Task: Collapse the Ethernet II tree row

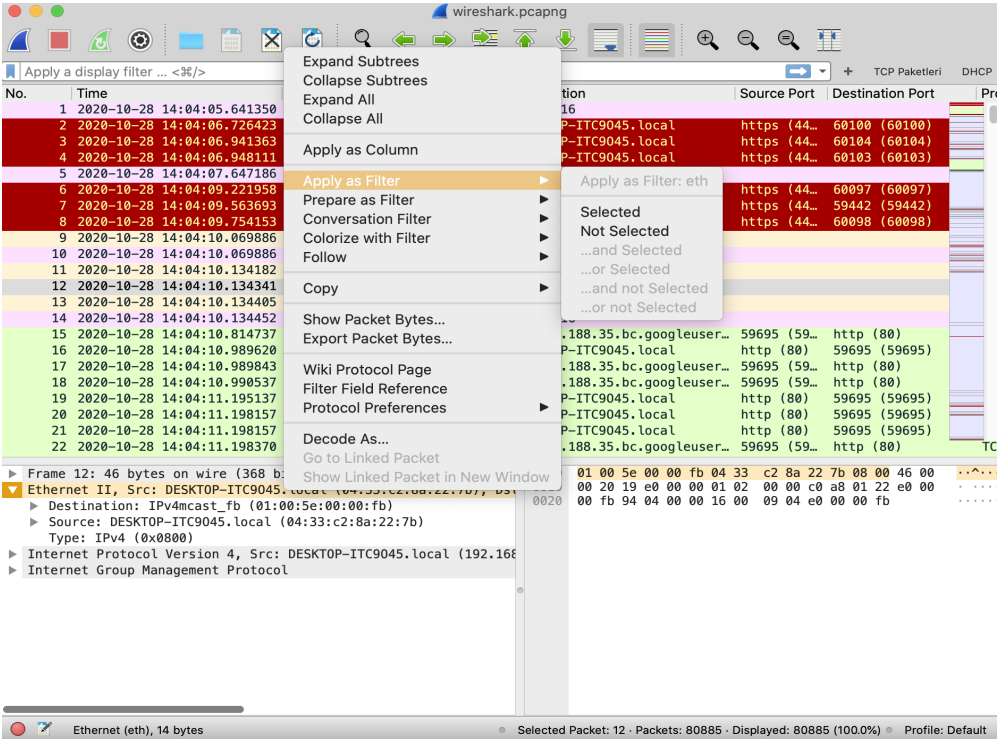Action: coord(12,490)
